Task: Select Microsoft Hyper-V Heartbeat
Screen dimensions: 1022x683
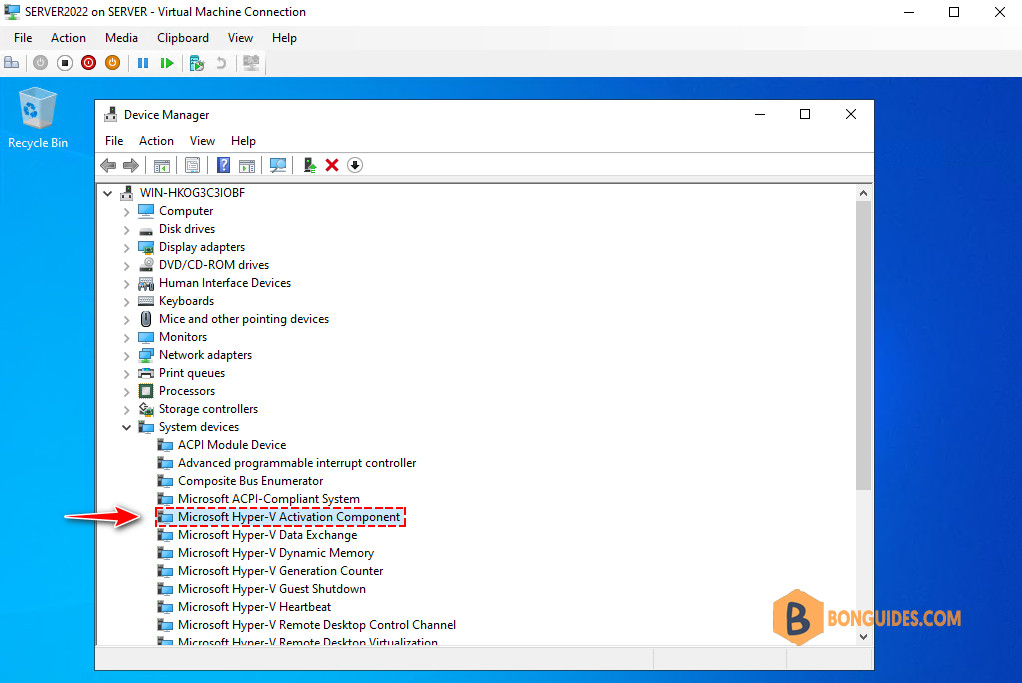Action: (x=254, y=607)
